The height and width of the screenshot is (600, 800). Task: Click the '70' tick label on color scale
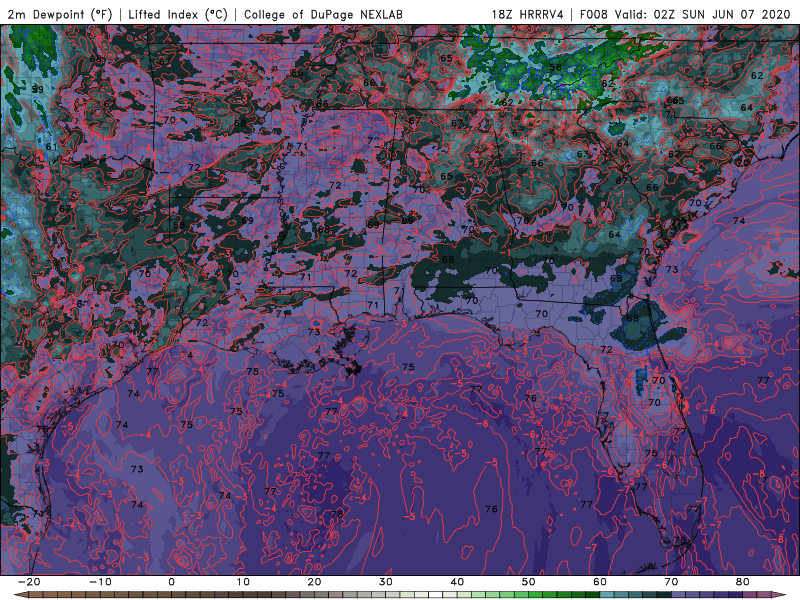(671, 582)
